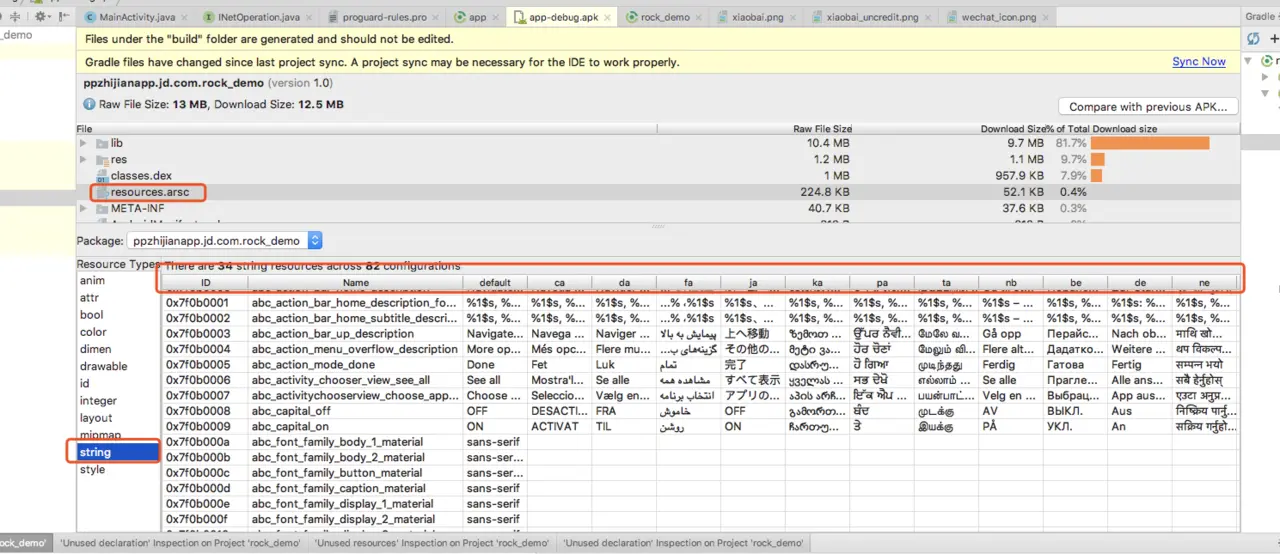Image resolution: width=1280 pixels, height=554 pixels.
Task: Click Compare with previous APK button
Action: coord(1148,107)
